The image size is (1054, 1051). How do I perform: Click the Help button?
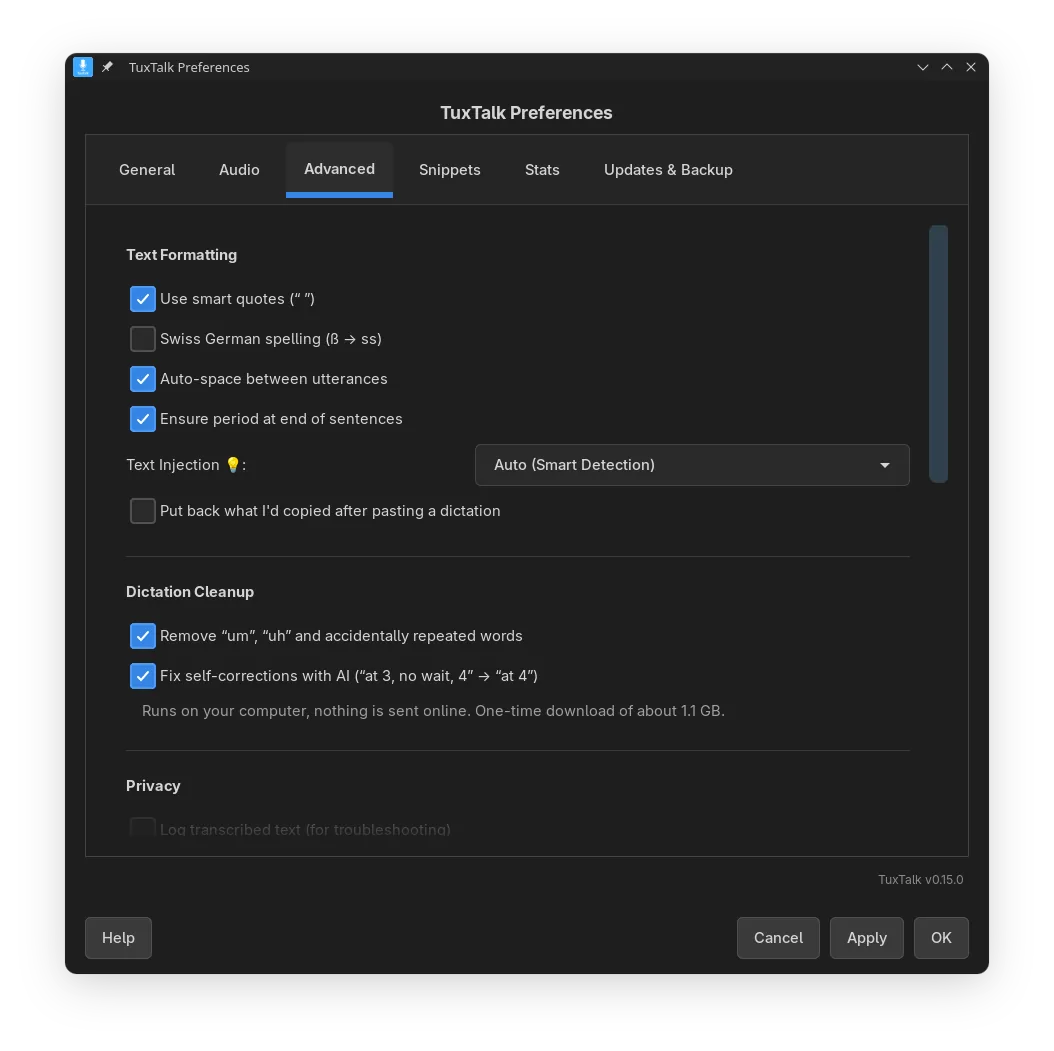[118, 937]
